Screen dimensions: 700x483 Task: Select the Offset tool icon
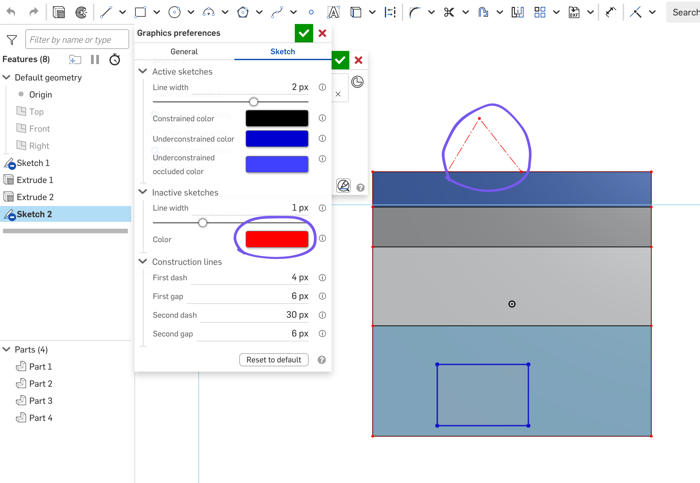pos(483,12)
